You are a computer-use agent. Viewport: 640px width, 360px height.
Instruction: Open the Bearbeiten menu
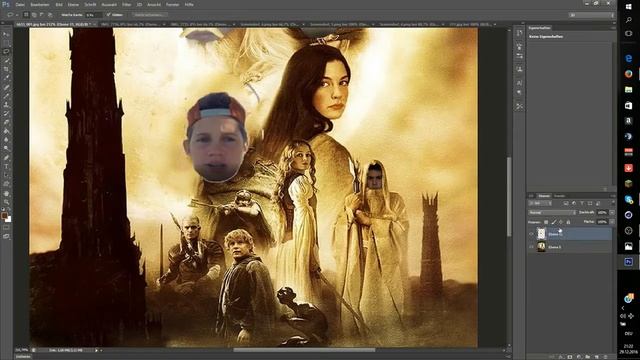(40, 4)
